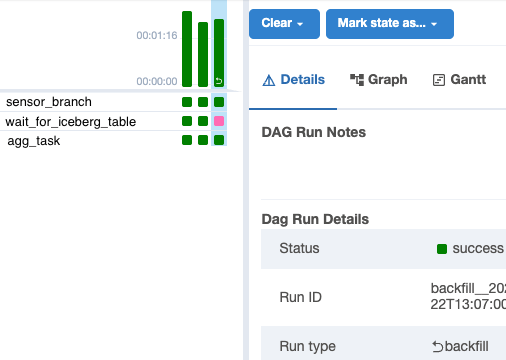Select the highlighted backfill run bar
506x360 pixels.
pyautogui.click(x=219, y=53)
